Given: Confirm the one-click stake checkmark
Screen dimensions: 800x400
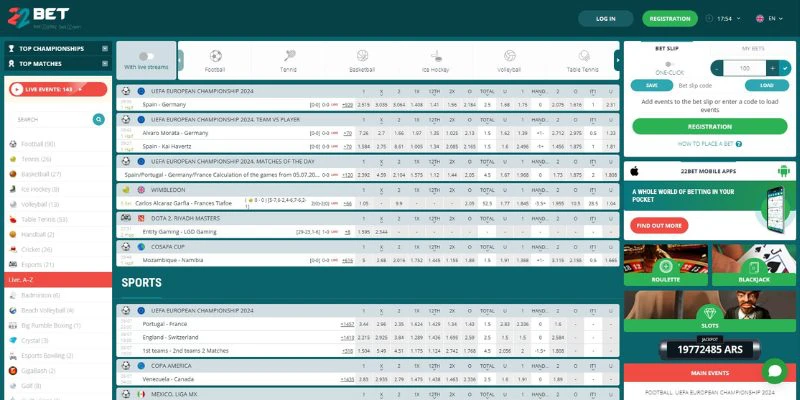Looking at the screenshot, I should click(x=786, y=68).
